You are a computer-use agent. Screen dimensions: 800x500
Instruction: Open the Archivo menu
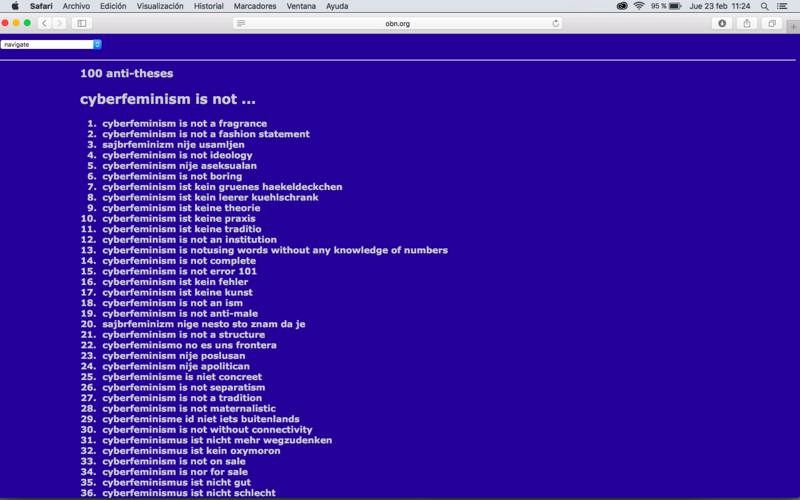[x=76, y=6]
